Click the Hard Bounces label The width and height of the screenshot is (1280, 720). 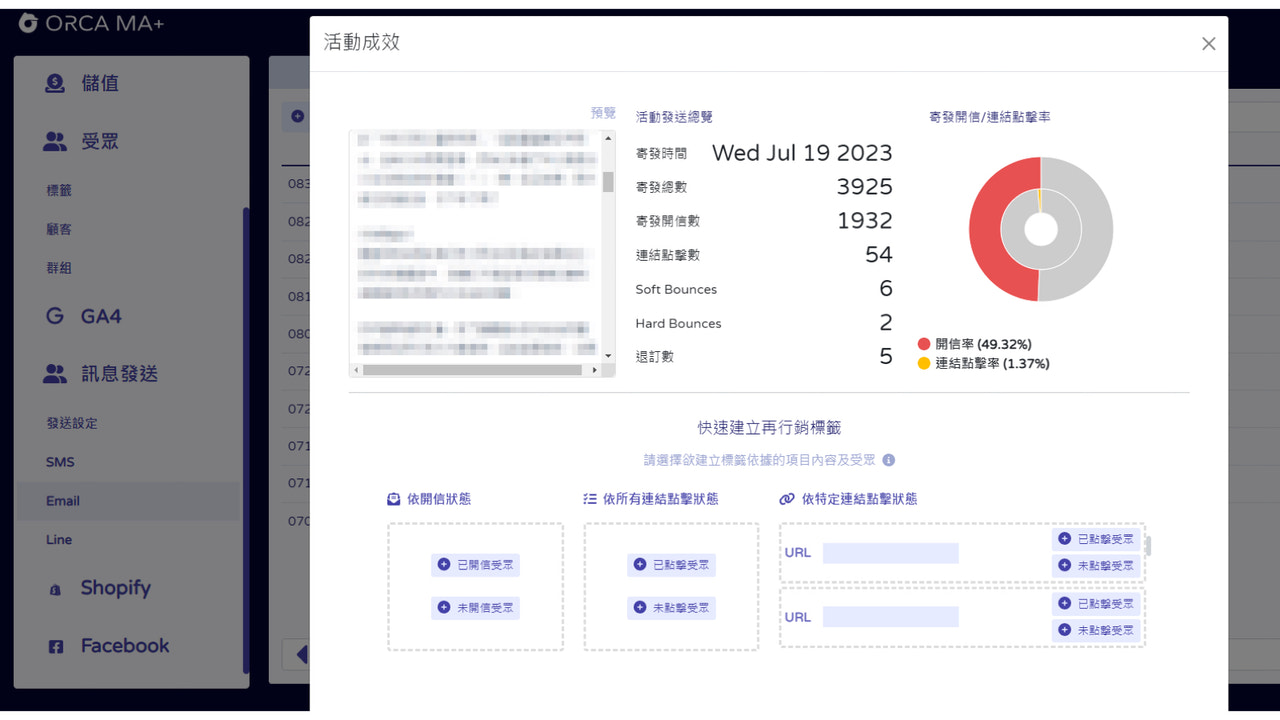point(678,324)
